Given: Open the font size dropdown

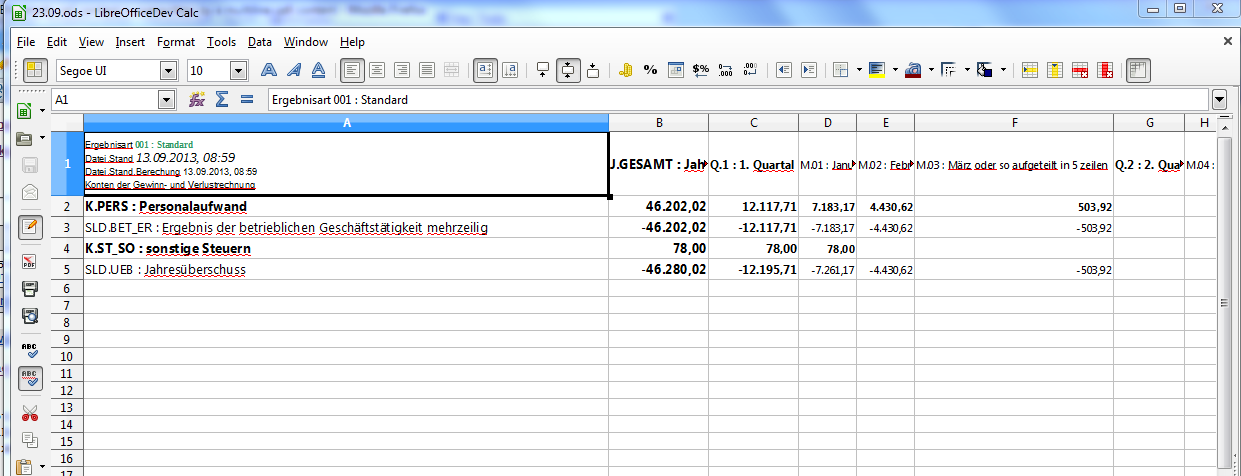Looking at the screenshot, I should 238,70.
